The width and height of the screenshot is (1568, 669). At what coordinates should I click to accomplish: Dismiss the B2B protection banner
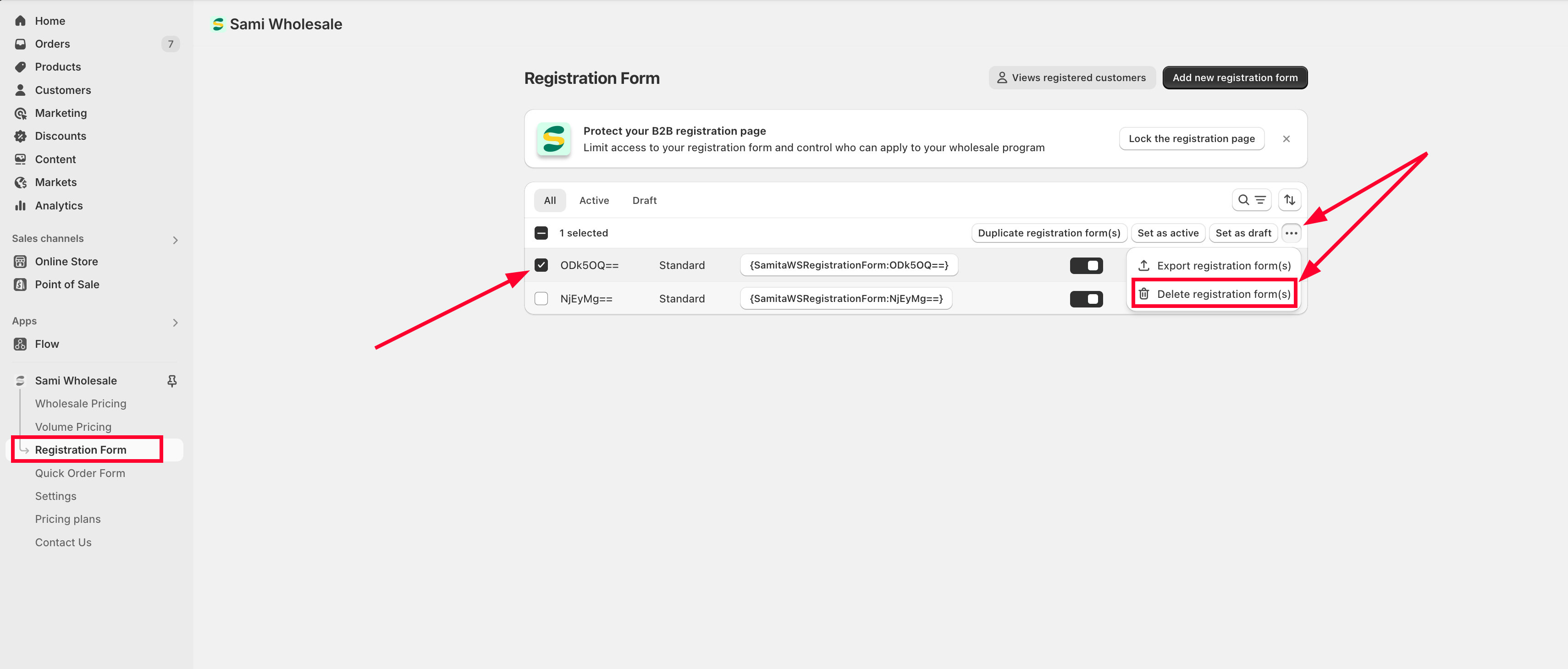point(1286,139)
